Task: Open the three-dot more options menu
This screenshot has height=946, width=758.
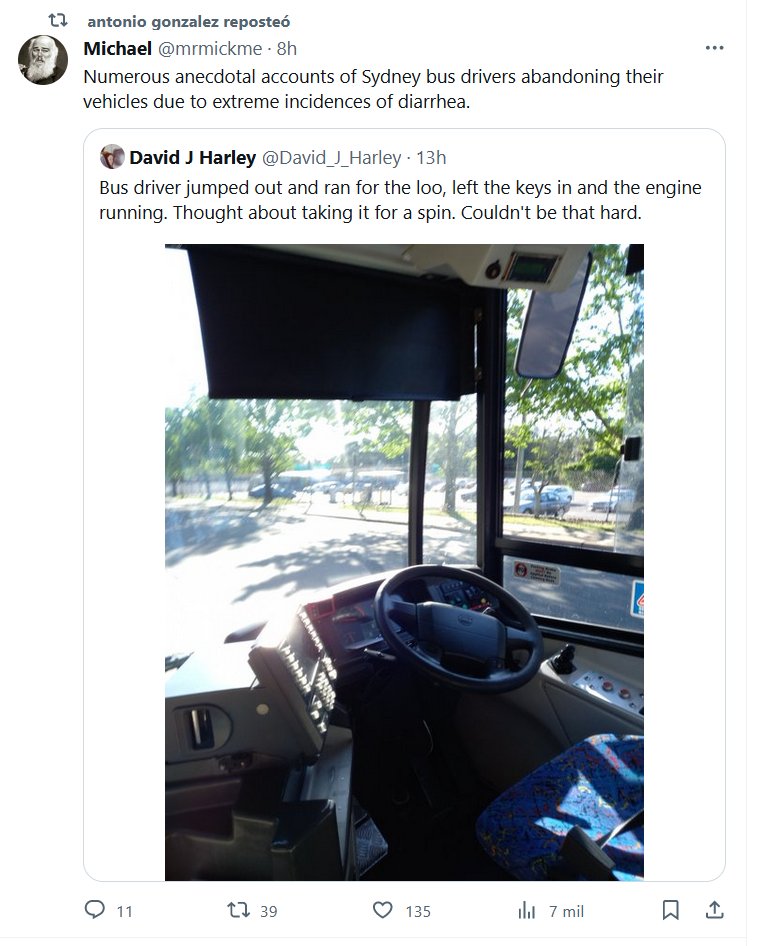Action: pyautogui.click(x=715, y=48)
